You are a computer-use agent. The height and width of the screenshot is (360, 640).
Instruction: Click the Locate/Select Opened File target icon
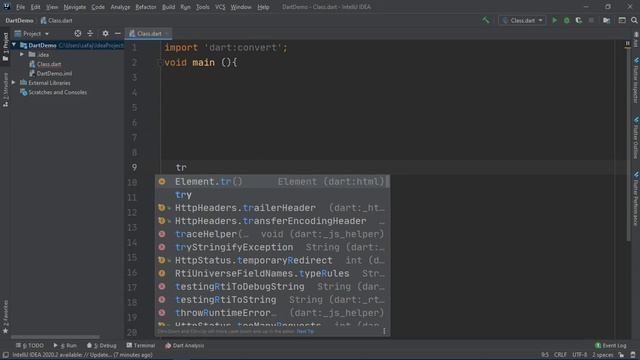pyautogui.click(x=78, y=33)
